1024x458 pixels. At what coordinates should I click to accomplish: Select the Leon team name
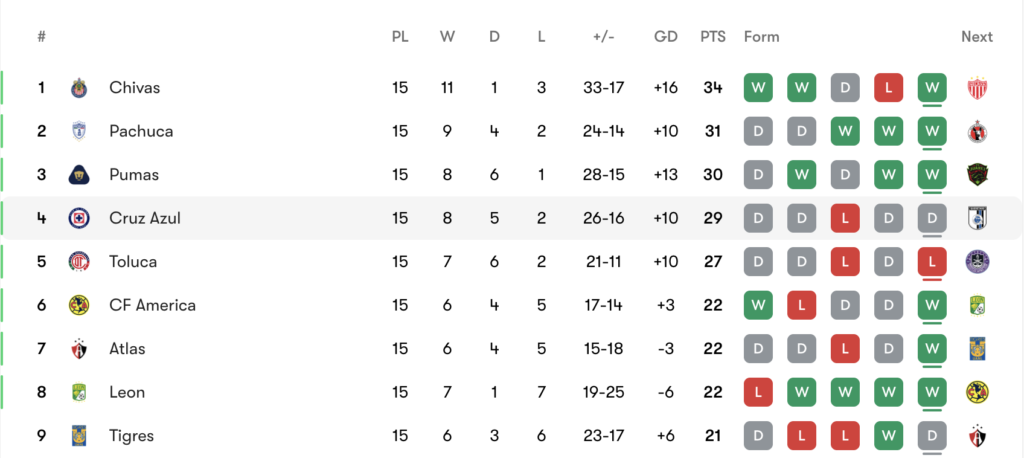[126, 392]
